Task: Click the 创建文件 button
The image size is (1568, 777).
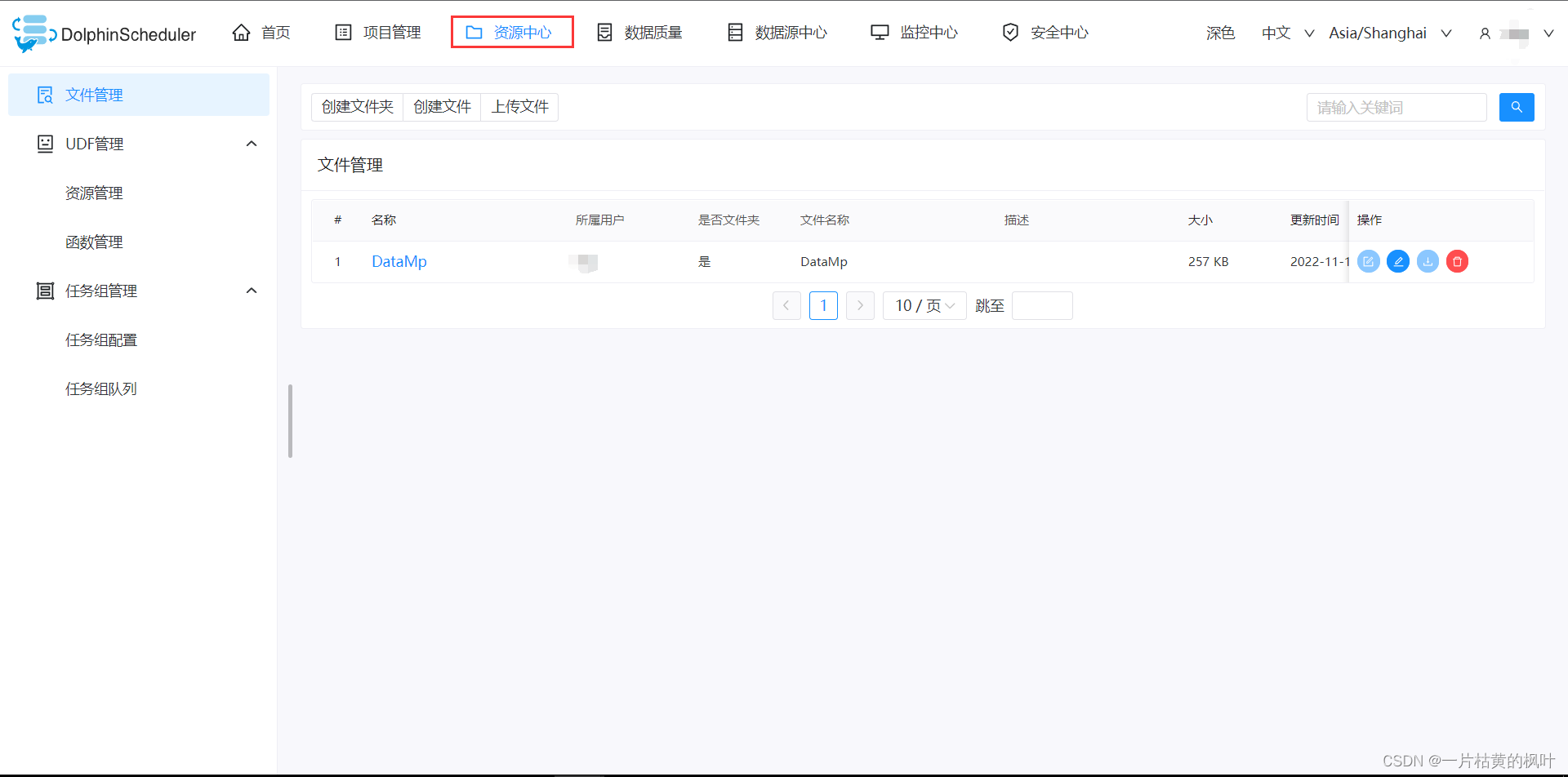Action: click(x=442, y=107)
